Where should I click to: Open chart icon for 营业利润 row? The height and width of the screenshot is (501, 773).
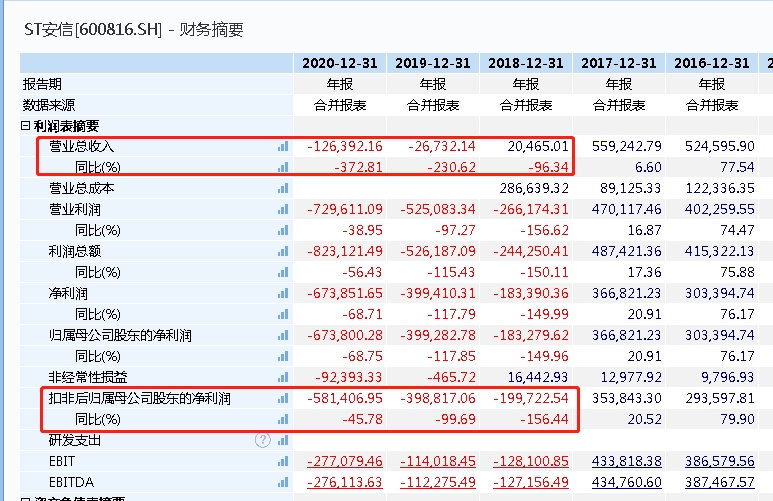[x=282, y=210]
